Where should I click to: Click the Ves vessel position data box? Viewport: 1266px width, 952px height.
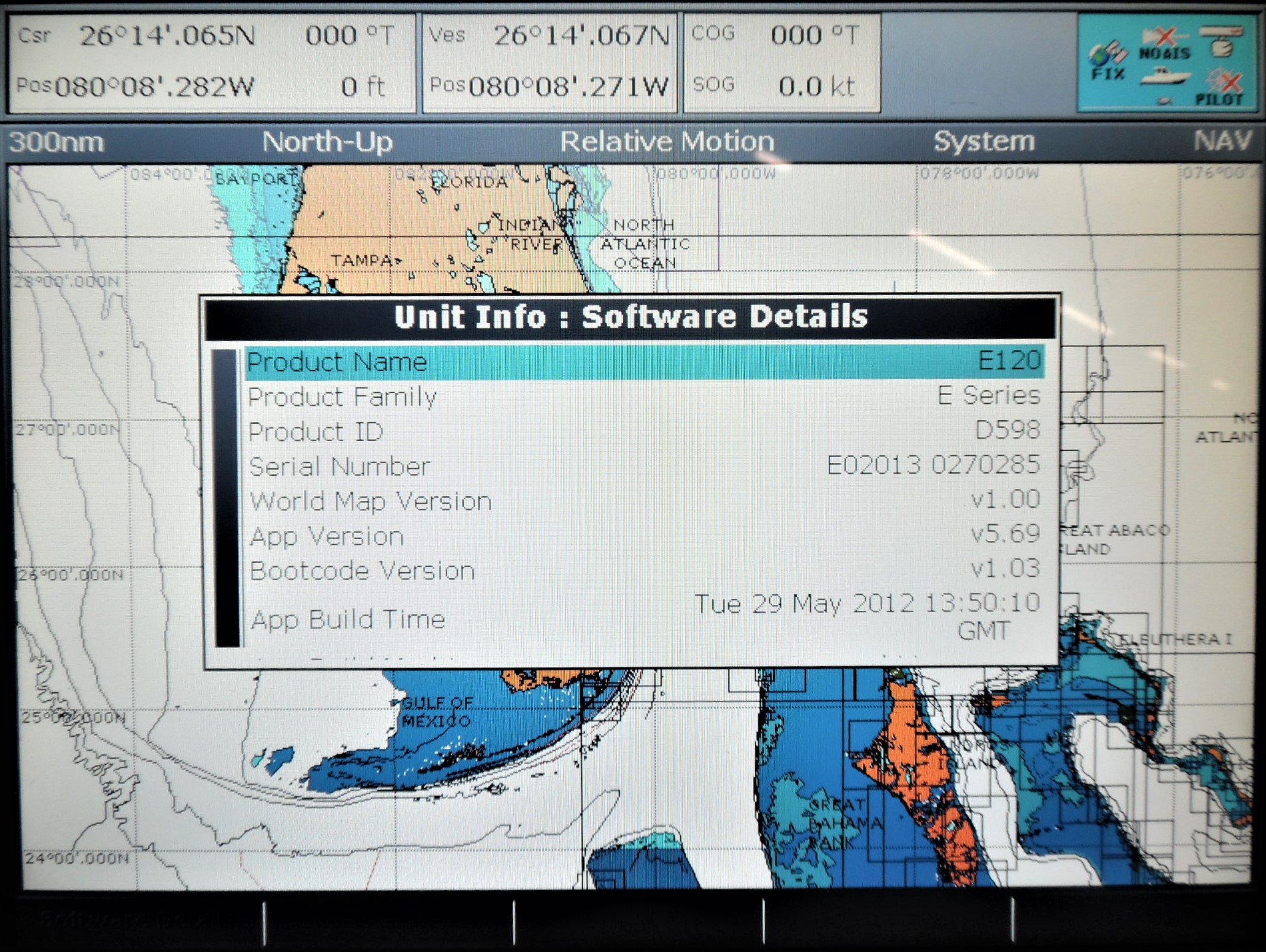point(550,63)
